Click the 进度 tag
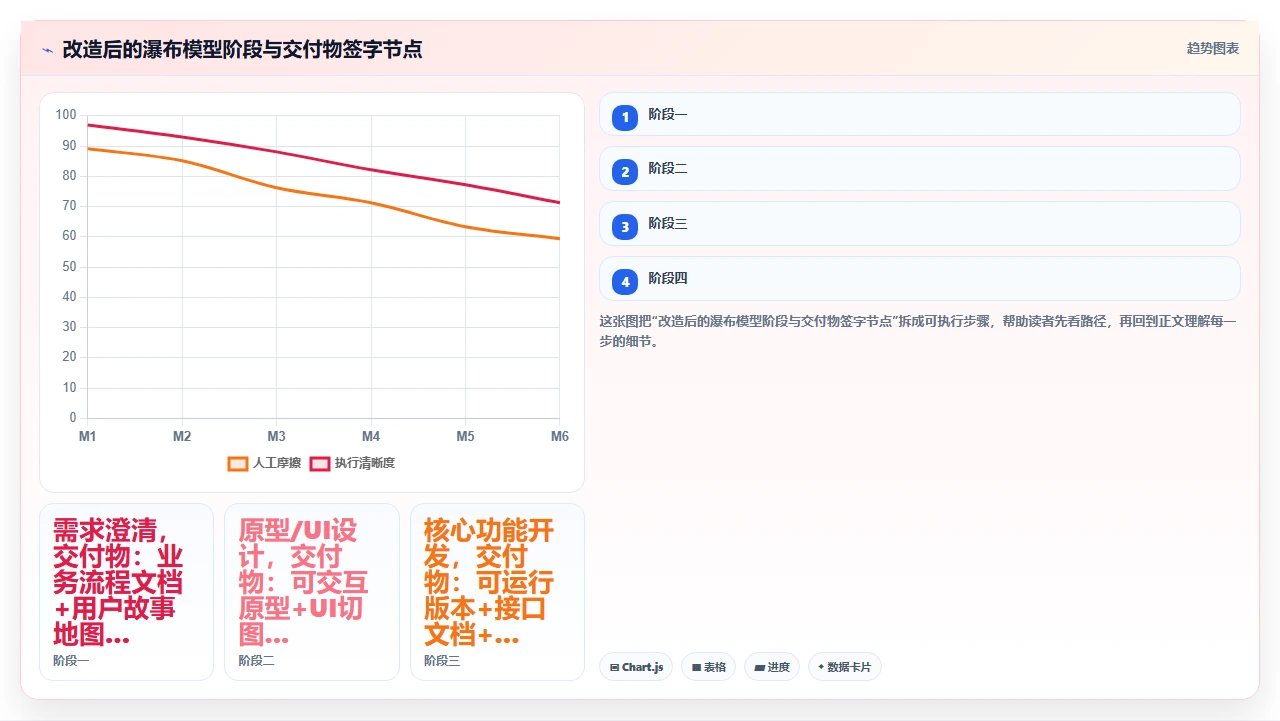The image size is (1280, 721). point(771,667)
